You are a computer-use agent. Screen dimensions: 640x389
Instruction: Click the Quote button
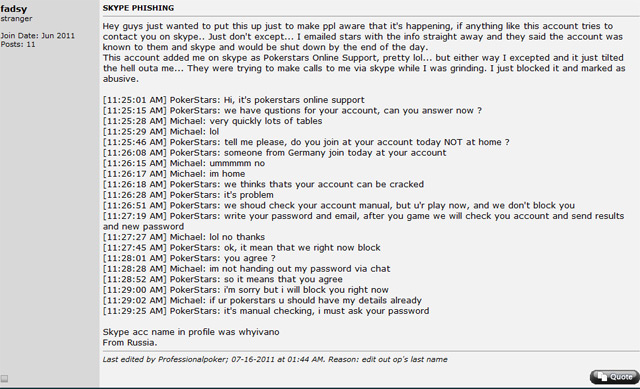pos(614,377)
